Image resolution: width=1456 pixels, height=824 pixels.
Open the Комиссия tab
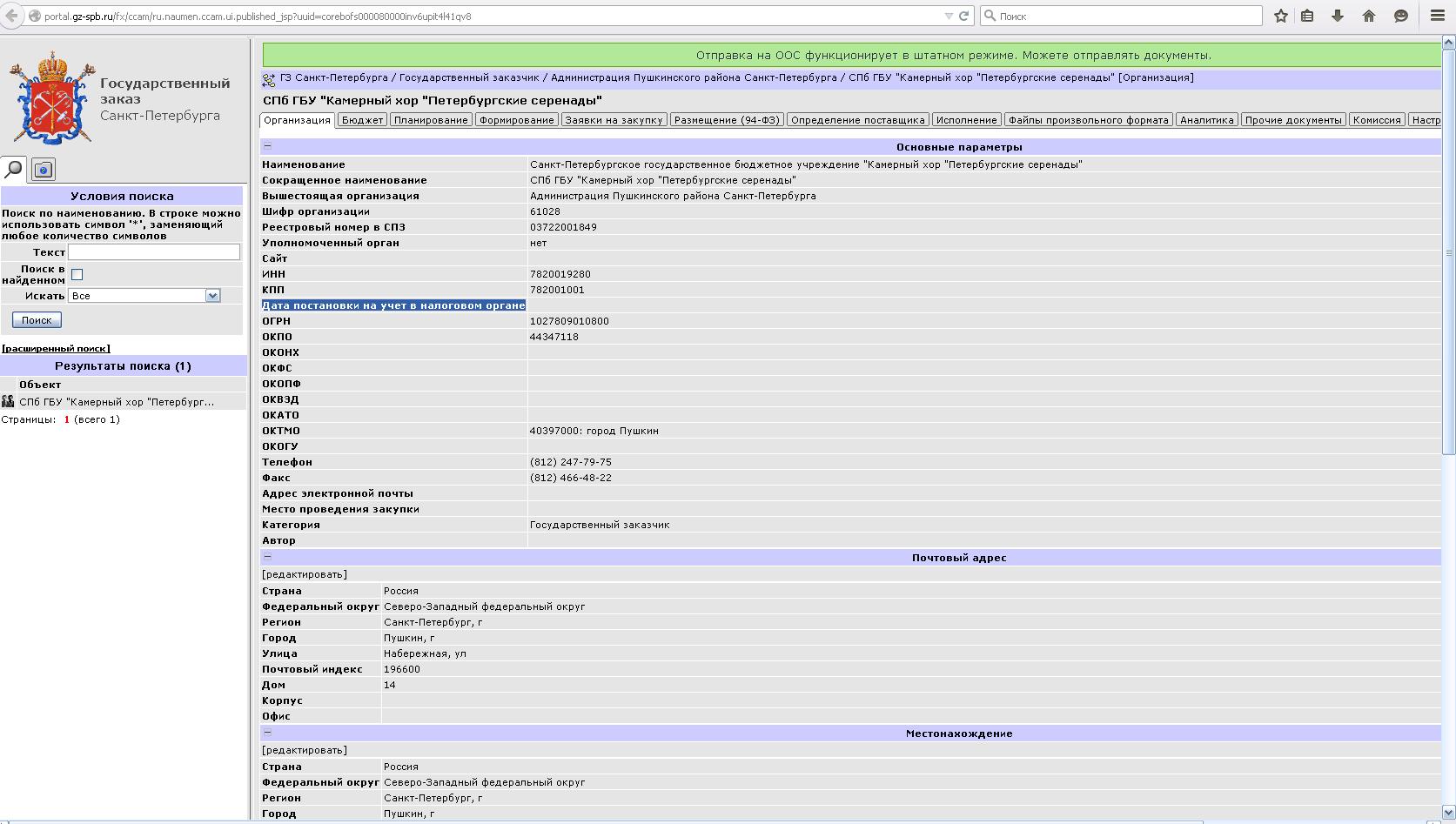1377,120
